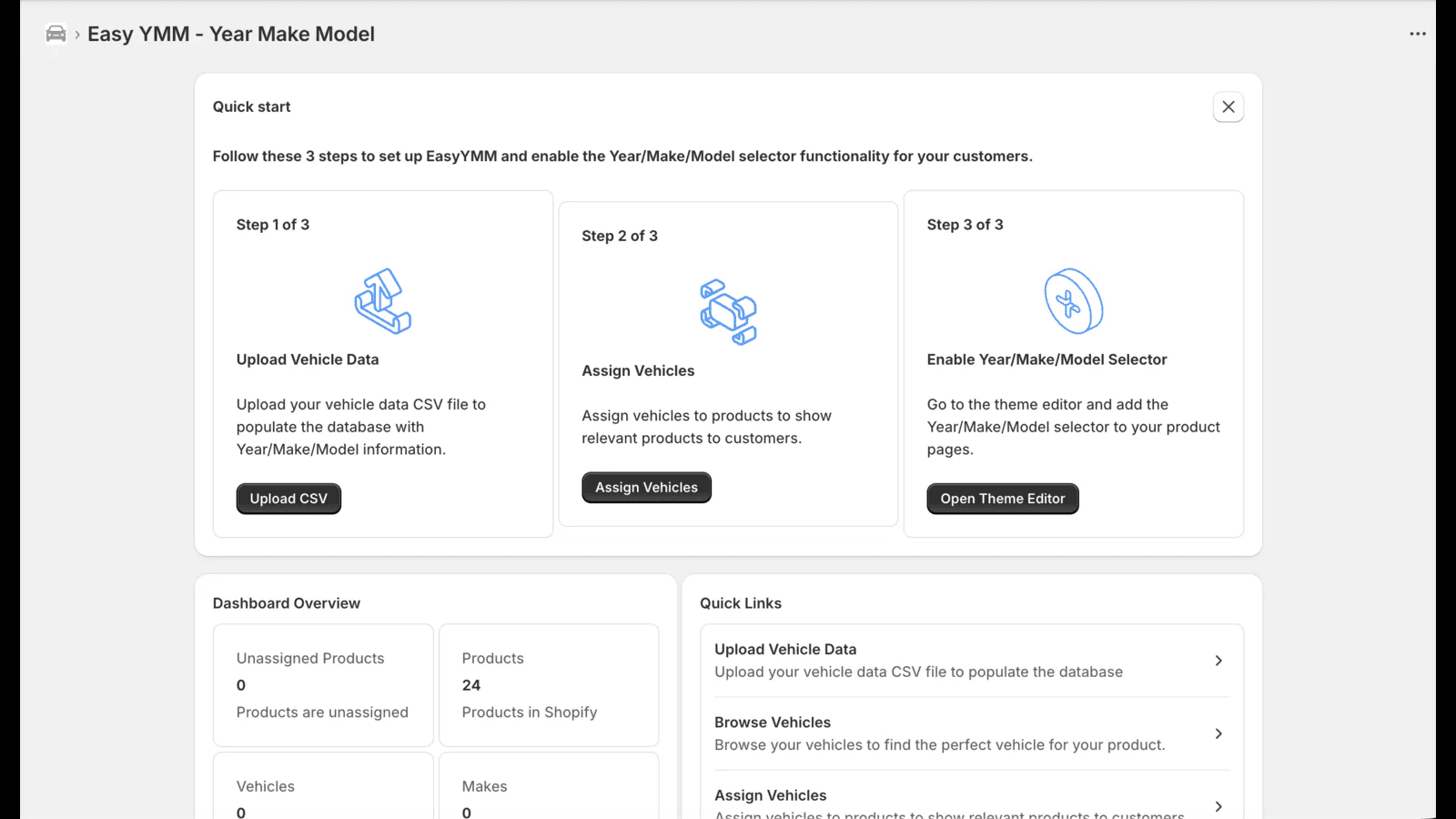
Task: Click the Upload CSV button
Action: click(288, 498)
